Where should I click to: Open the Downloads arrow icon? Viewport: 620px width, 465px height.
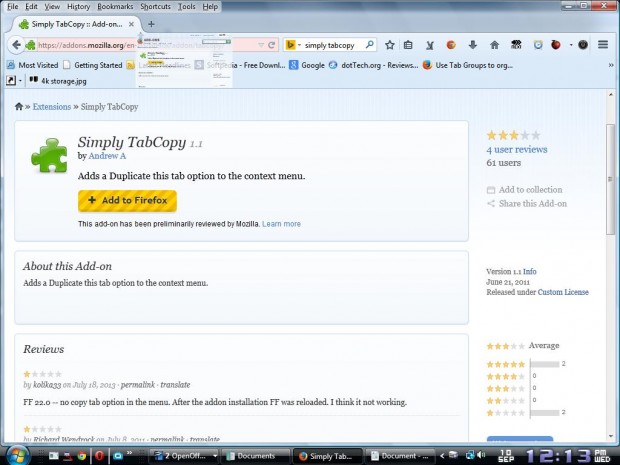pos(473,45)
